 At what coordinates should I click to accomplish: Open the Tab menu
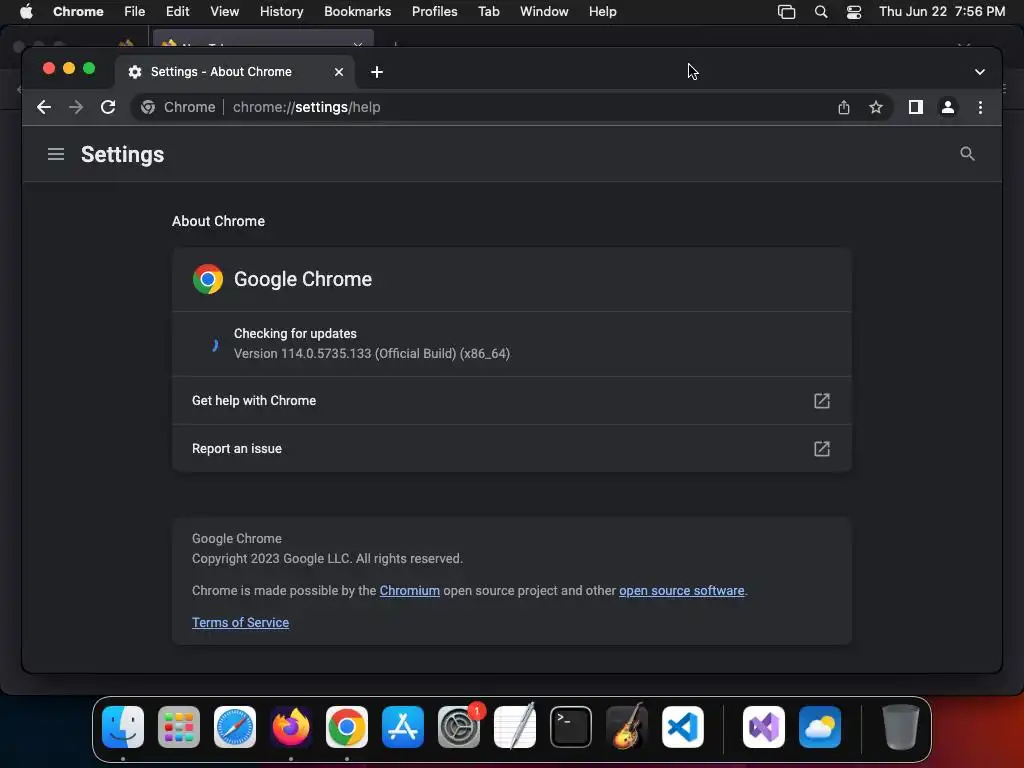point(488,11)
